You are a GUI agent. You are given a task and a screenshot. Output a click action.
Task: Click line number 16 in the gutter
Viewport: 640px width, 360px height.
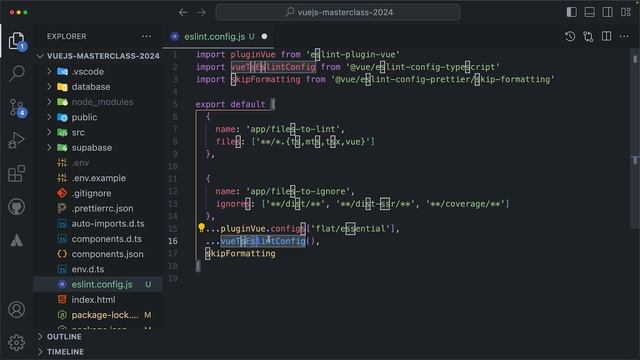(x=173, y=241)
